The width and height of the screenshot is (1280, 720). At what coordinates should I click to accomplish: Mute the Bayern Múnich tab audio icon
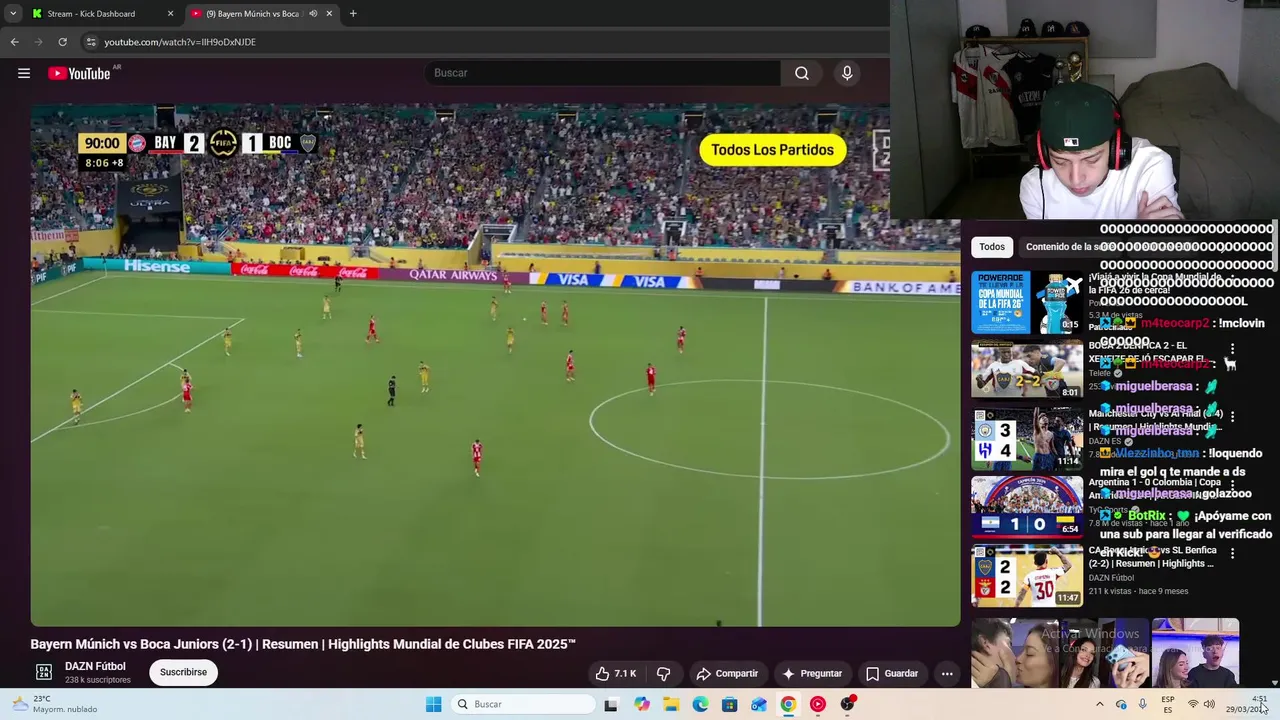[x=313, y=14]
